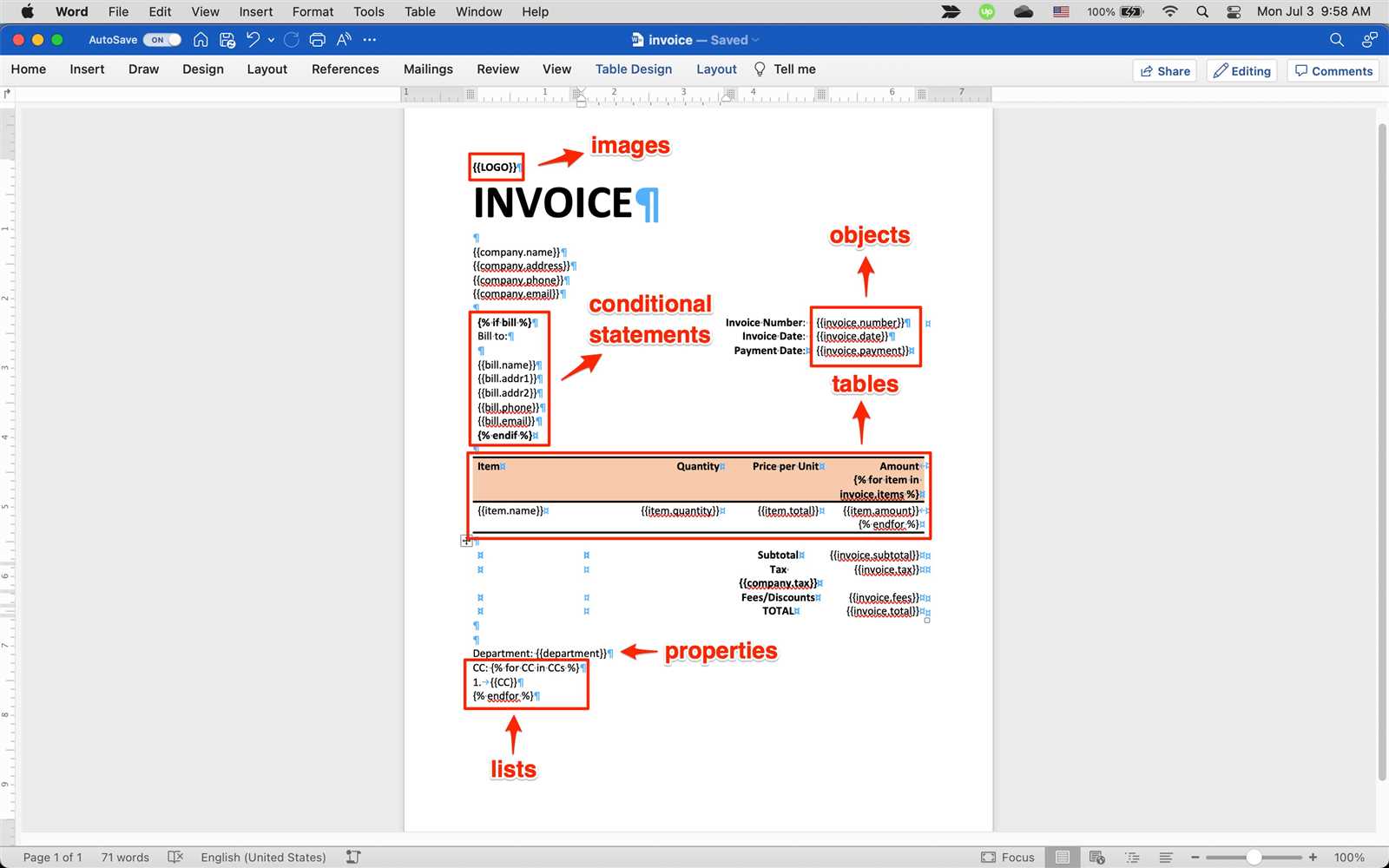Select the References ribbon tab

[x=346, y=69]
